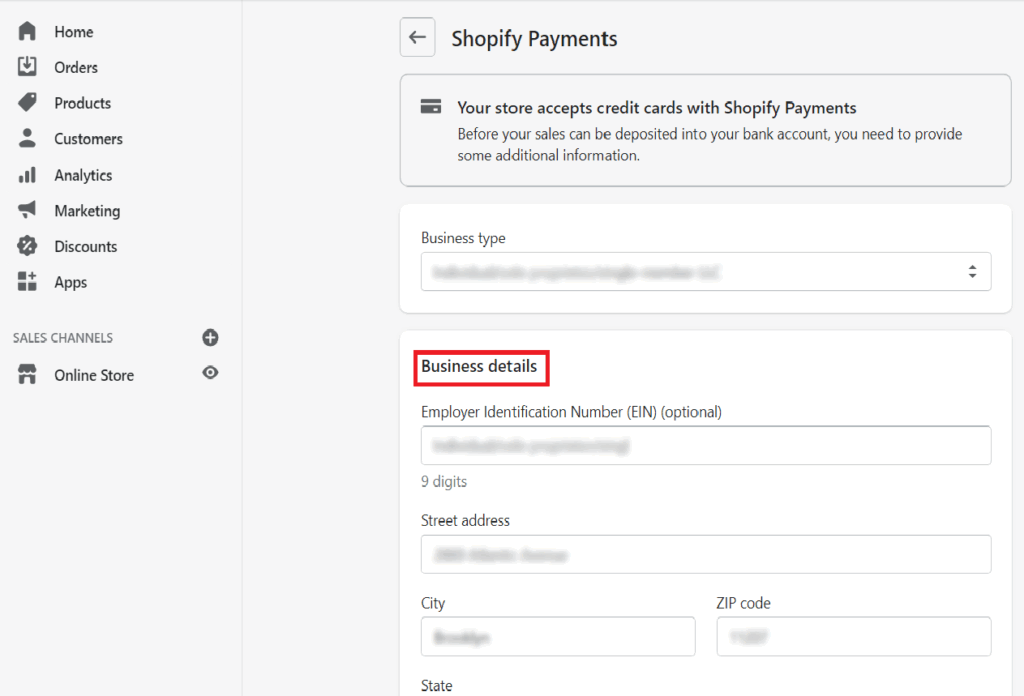Click the Orders inbox icon

pyautogui.click(x=27, y=67)
